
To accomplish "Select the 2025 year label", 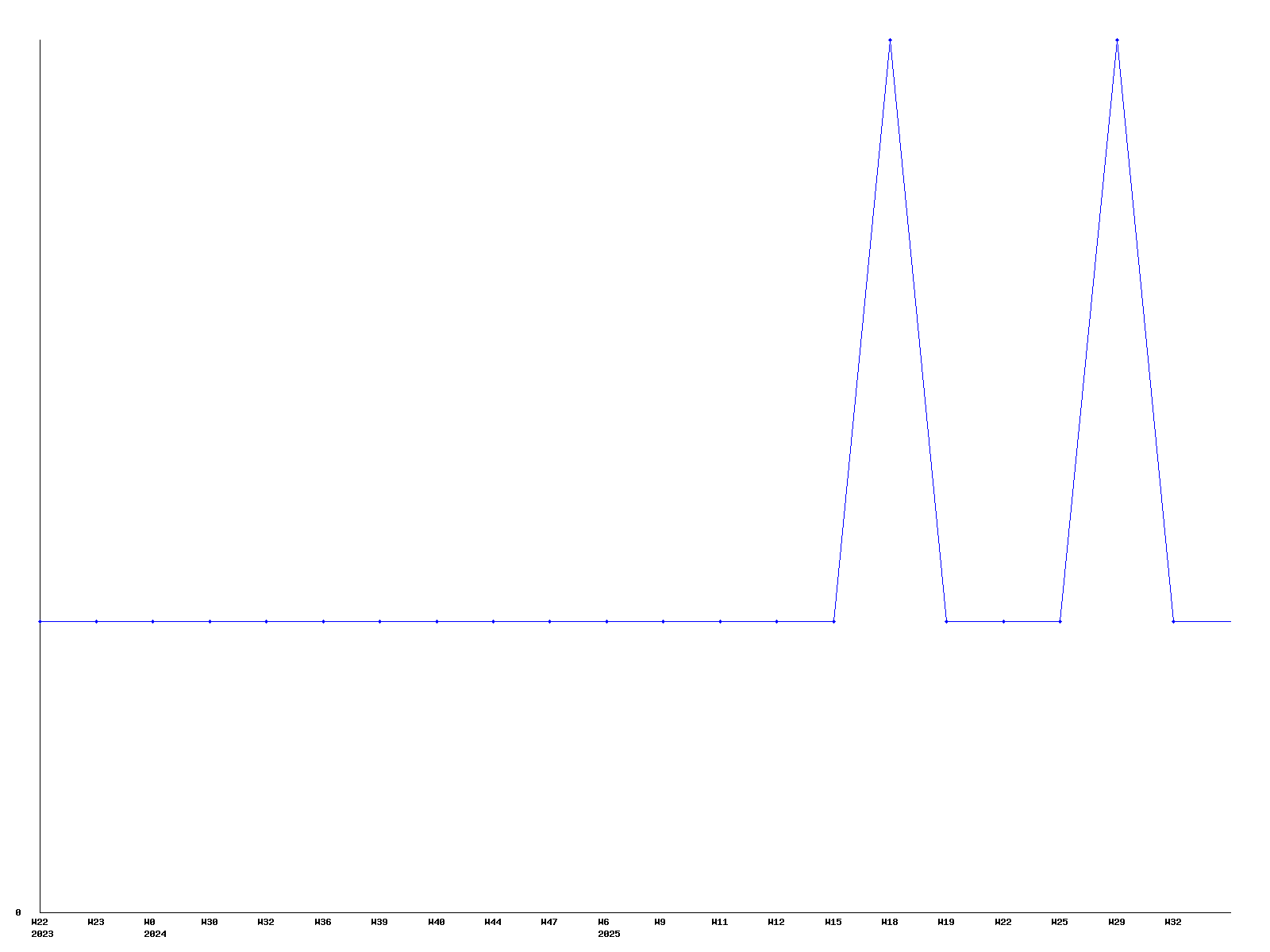I will (x=609, y=934).
